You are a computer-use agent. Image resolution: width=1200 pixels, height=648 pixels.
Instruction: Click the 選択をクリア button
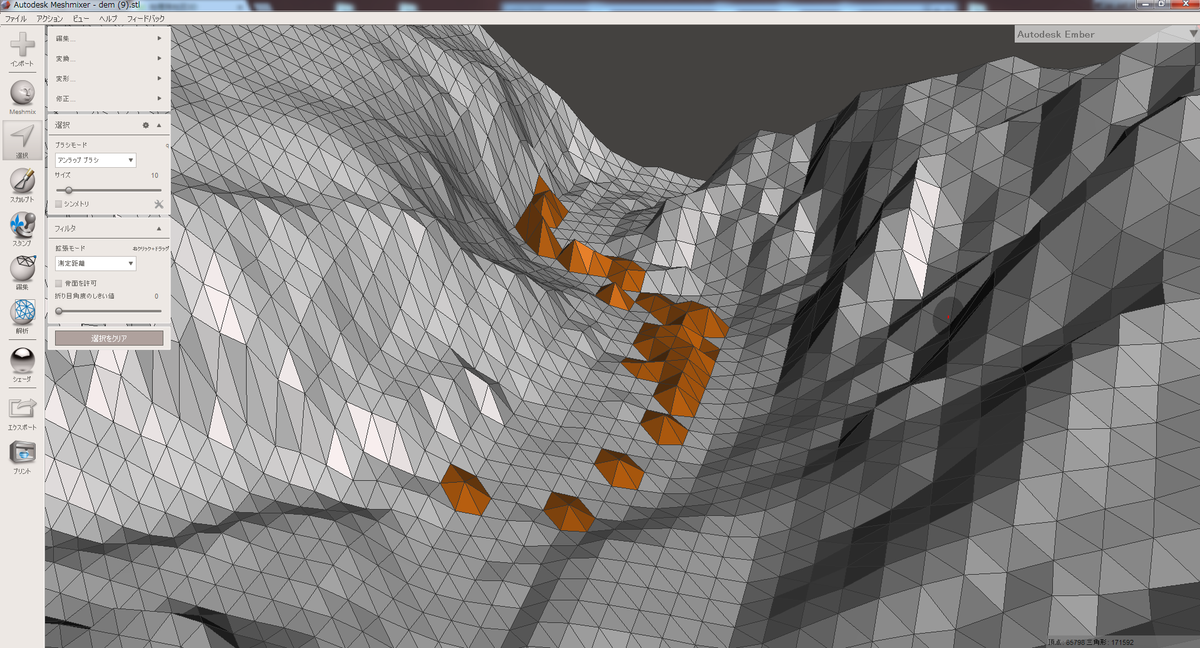pyautogui.click(x=109, y=338)
